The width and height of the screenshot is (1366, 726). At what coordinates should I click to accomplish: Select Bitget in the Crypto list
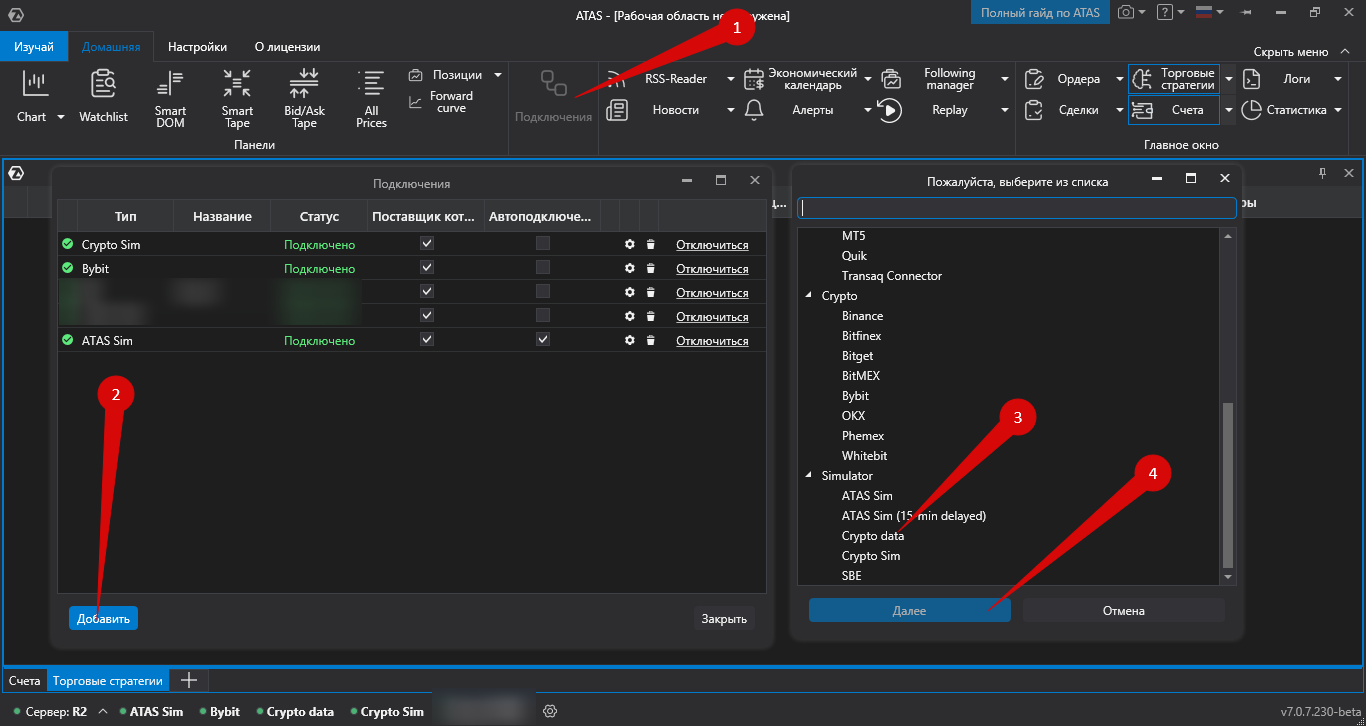point(858,356)
